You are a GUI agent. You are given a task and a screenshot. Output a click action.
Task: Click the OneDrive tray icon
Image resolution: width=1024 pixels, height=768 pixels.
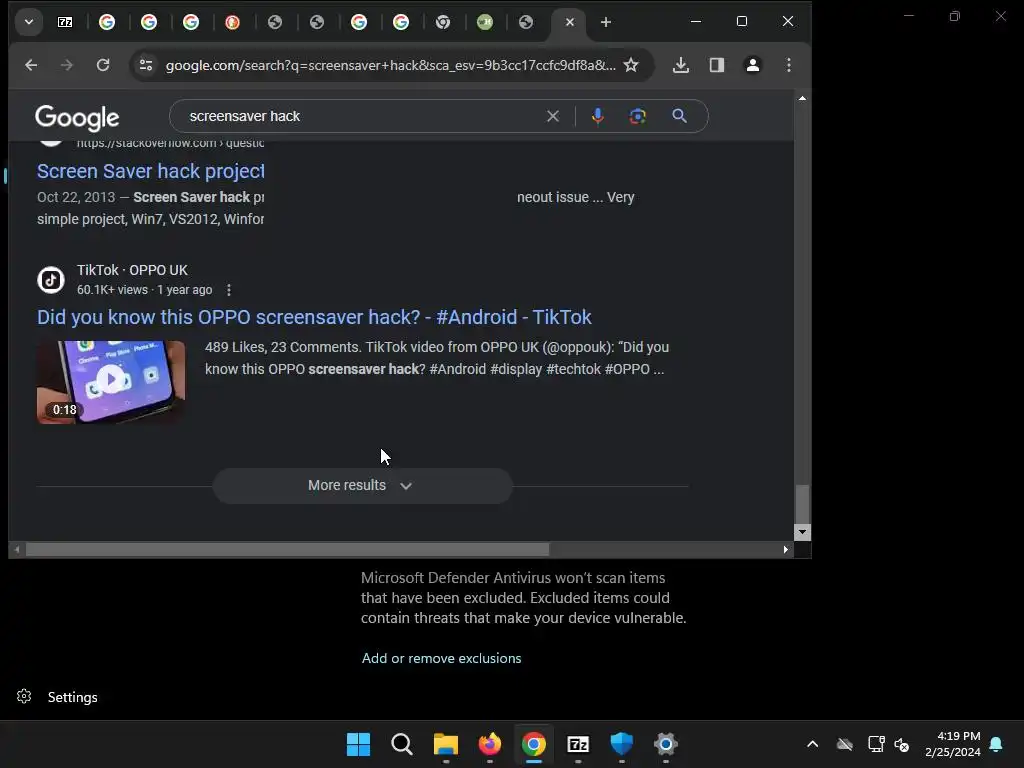pyautogui.click(x=844, y=744)
